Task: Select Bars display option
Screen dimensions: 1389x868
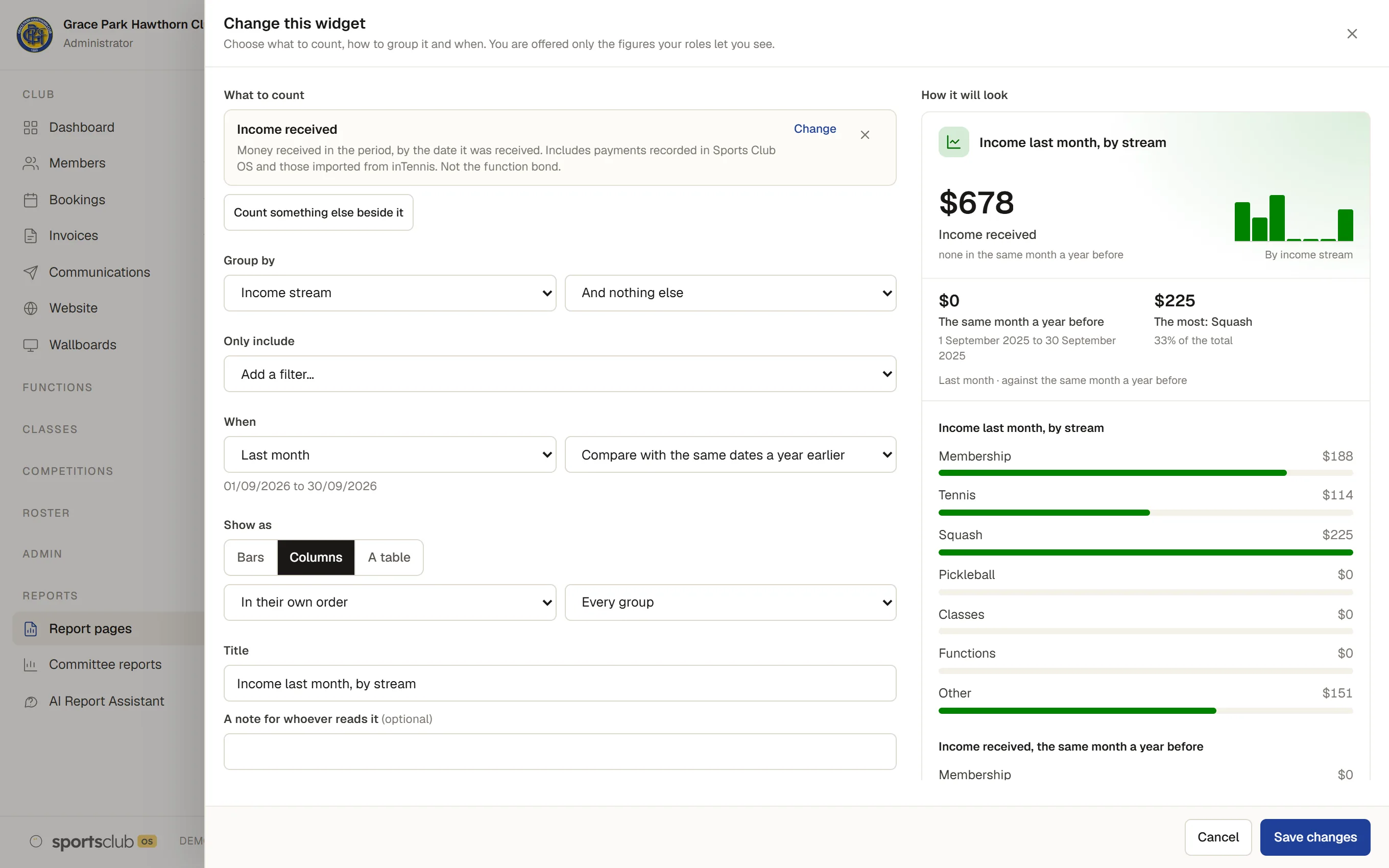Action: pos(250,558)
